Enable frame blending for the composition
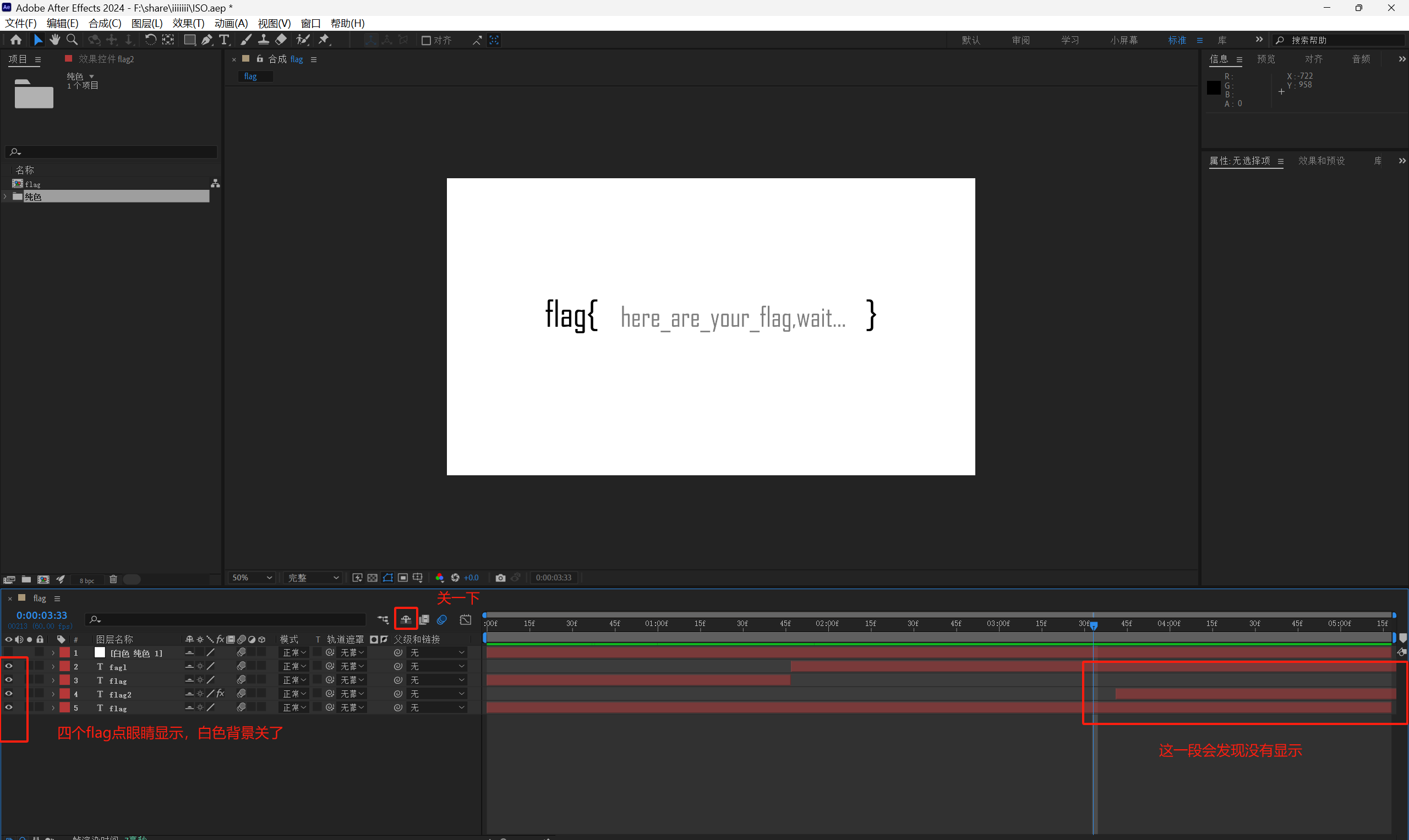Viewport: 1409px width, 840px height. click(x=424, y=619)
